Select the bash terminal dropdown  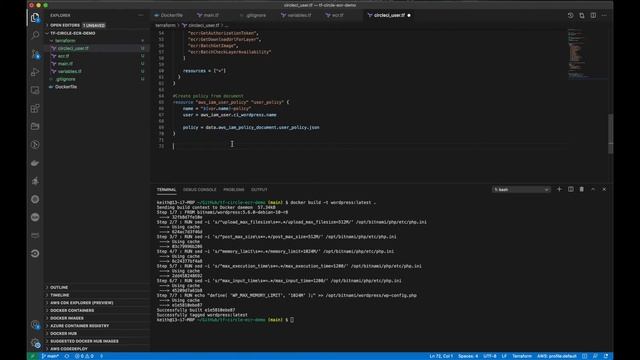(521, 189)
